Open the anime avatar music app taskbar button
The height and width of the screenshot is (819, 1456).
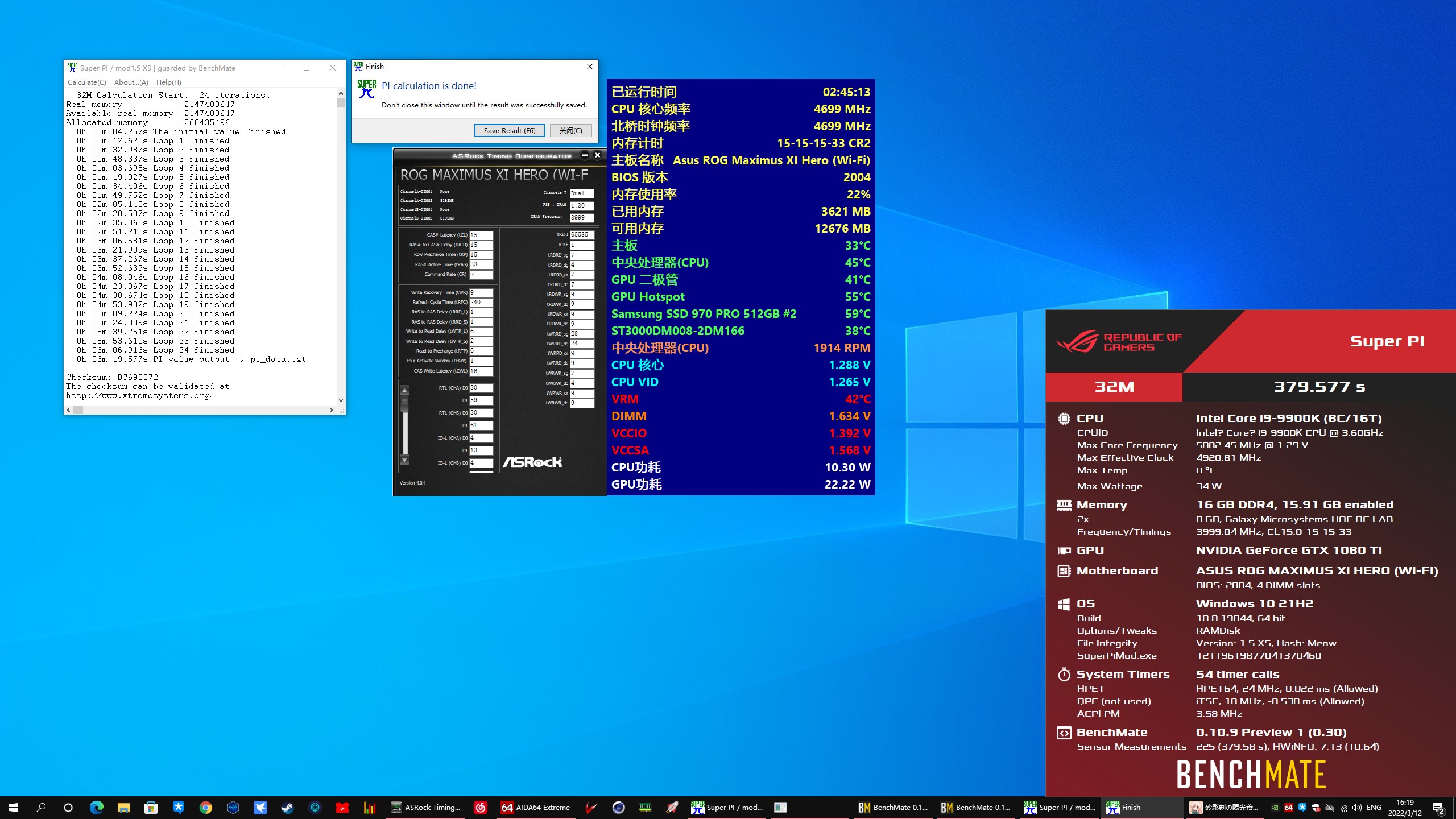pyautogui.click(x=1225, y=807)
